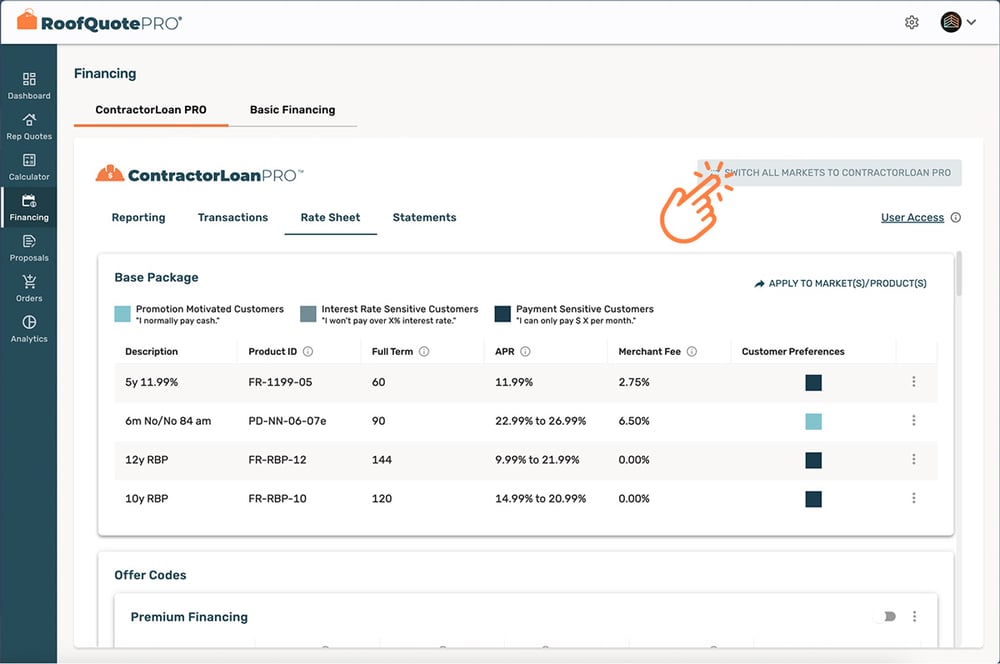Image resolution: width=1000 pixels, height=664 pixels.
Task: Open the User Access link
Action: pos(913,218)
